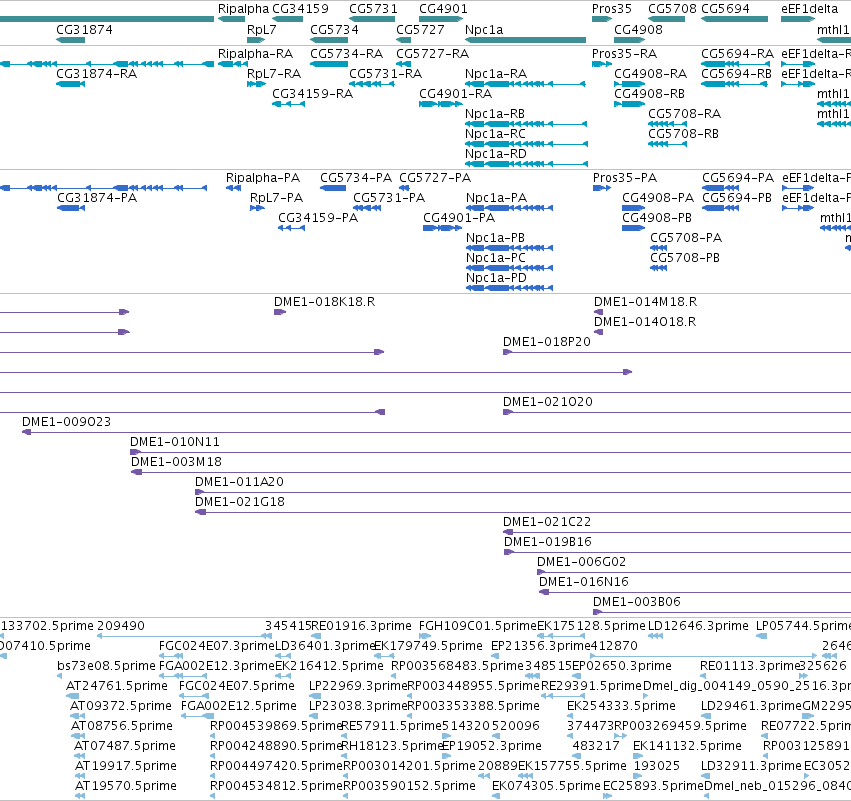Click the CG31874-PA protein label
Image resolution: width=851 pixels, height=801 pixels.
[97, 198]
